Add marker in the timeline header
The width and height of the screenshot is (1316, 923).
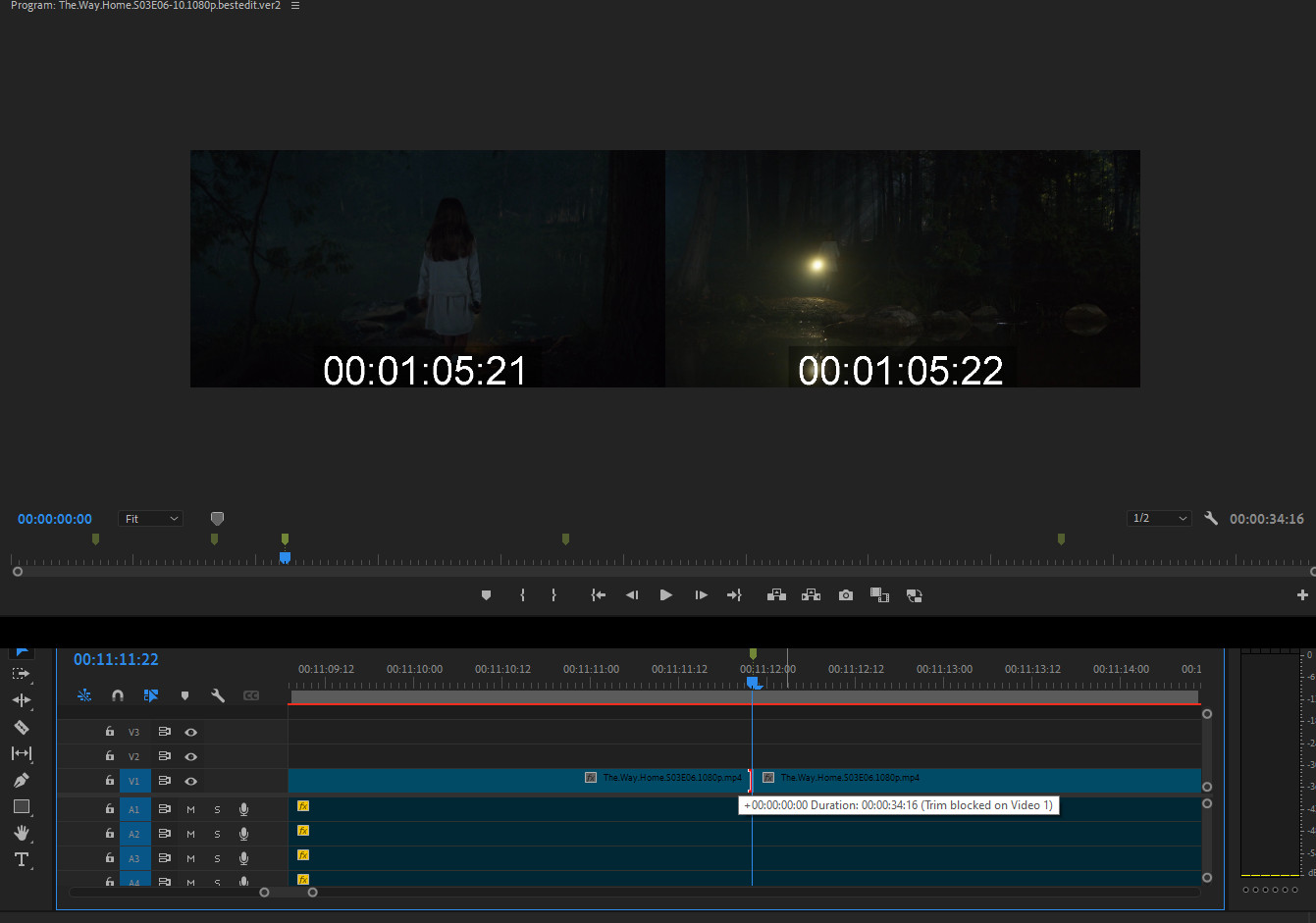click(x=184, y=695)
